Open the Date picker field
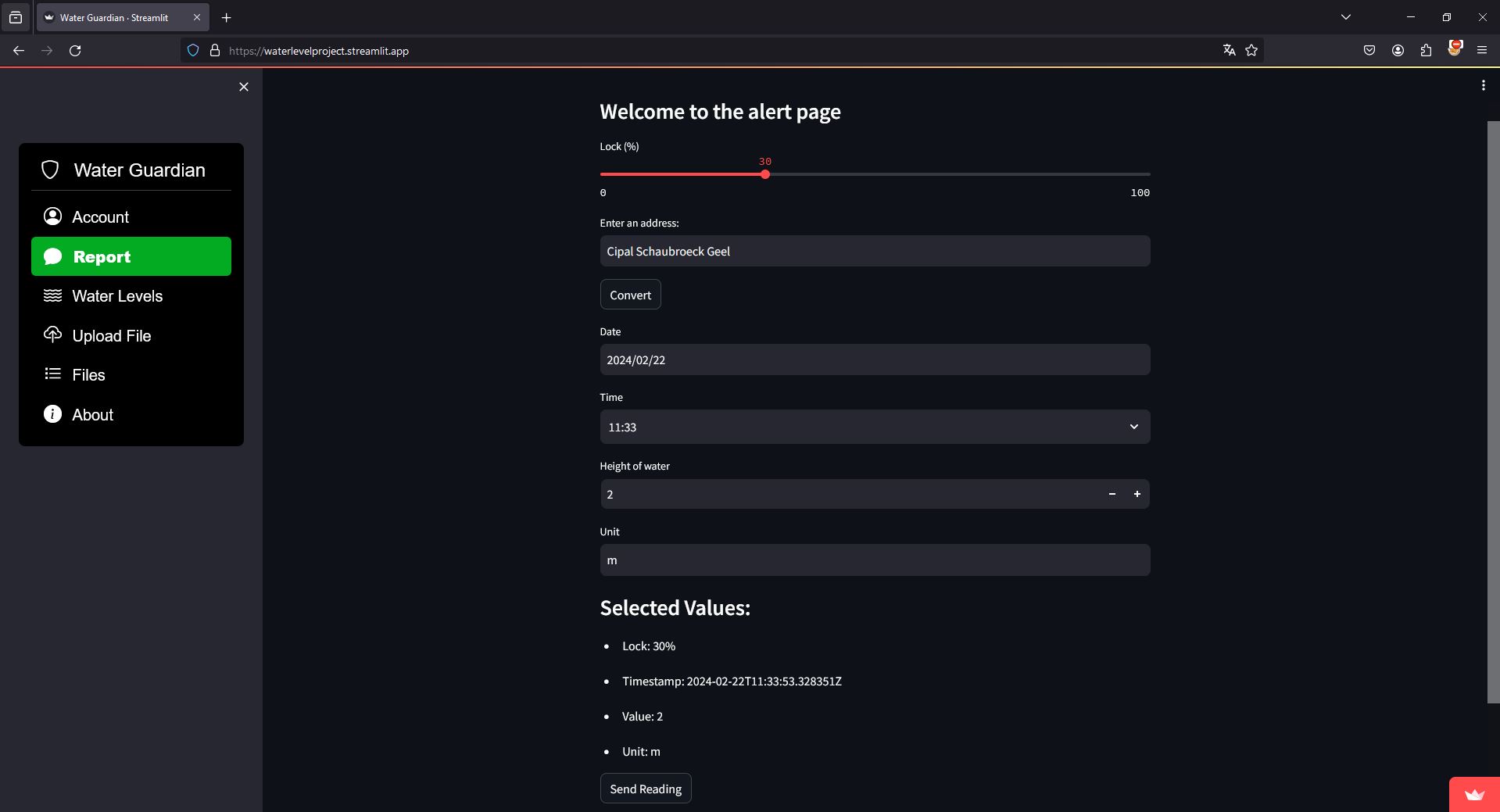The height and width of the screenshot is (812, 1500). click(x=874, y=360)
